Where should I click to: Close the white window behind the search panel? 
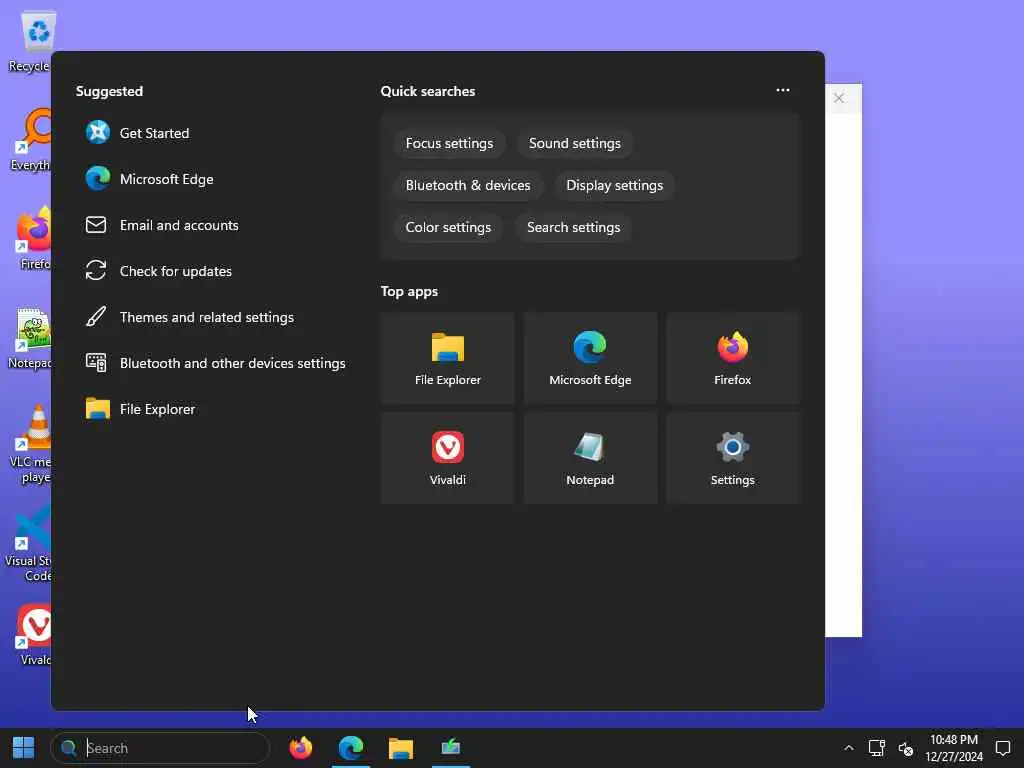pyautogui.click(x=839, y=98)
